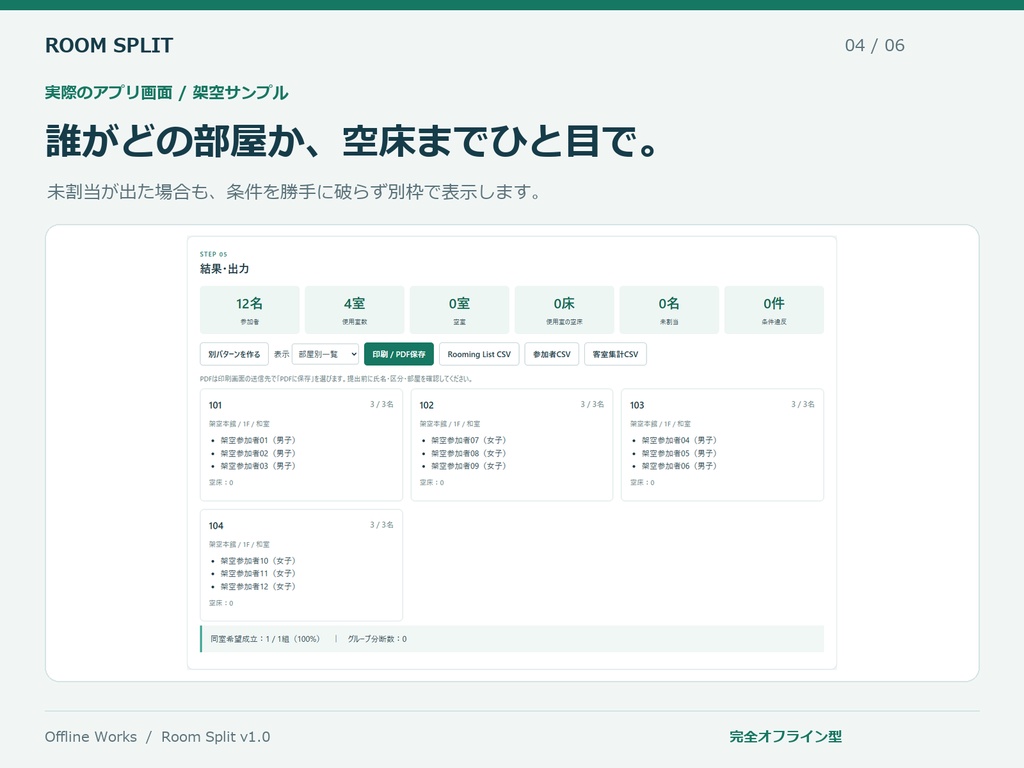This screenshot has width=1024, height=768.
Task: Select participant 架空参加者08（女子）
Action: [x=469, y=453]
